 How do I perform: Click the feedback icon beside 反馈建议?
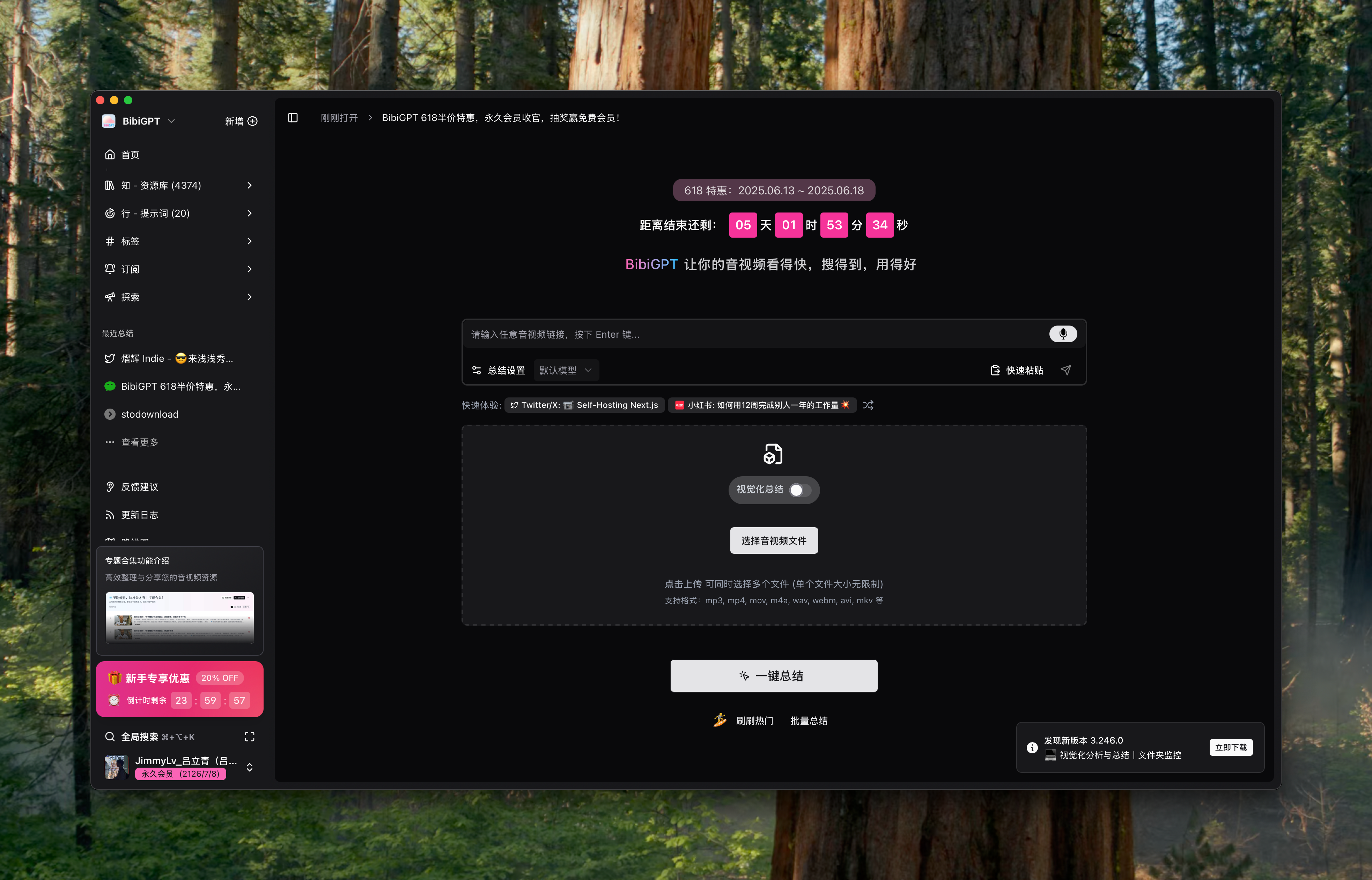[x=110, y=487]
